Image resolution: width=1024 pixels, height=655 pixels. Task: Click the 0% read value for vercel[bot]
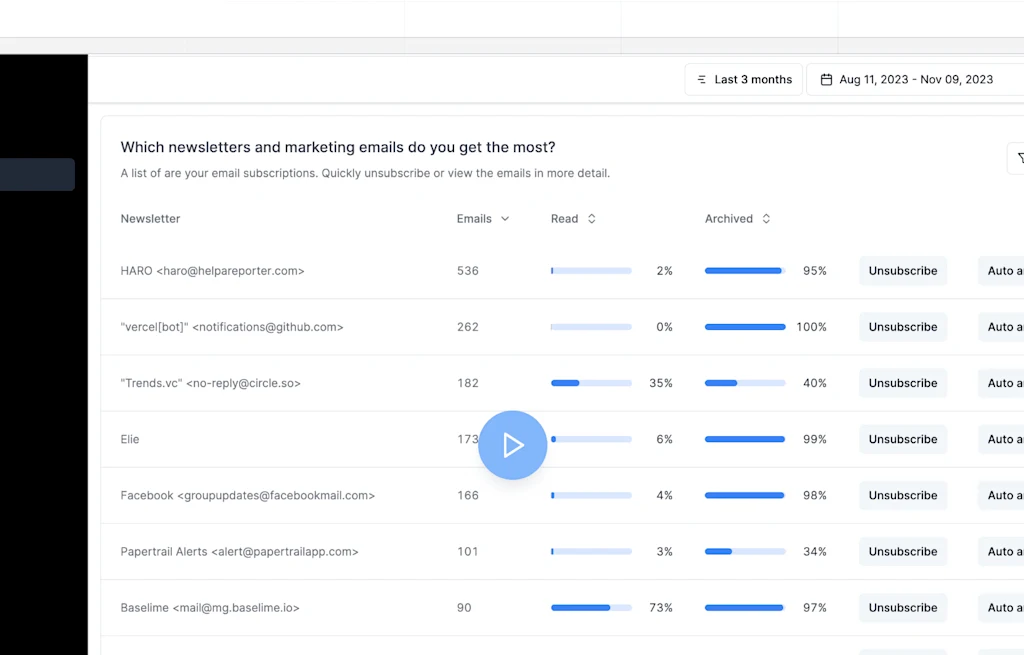664,327
